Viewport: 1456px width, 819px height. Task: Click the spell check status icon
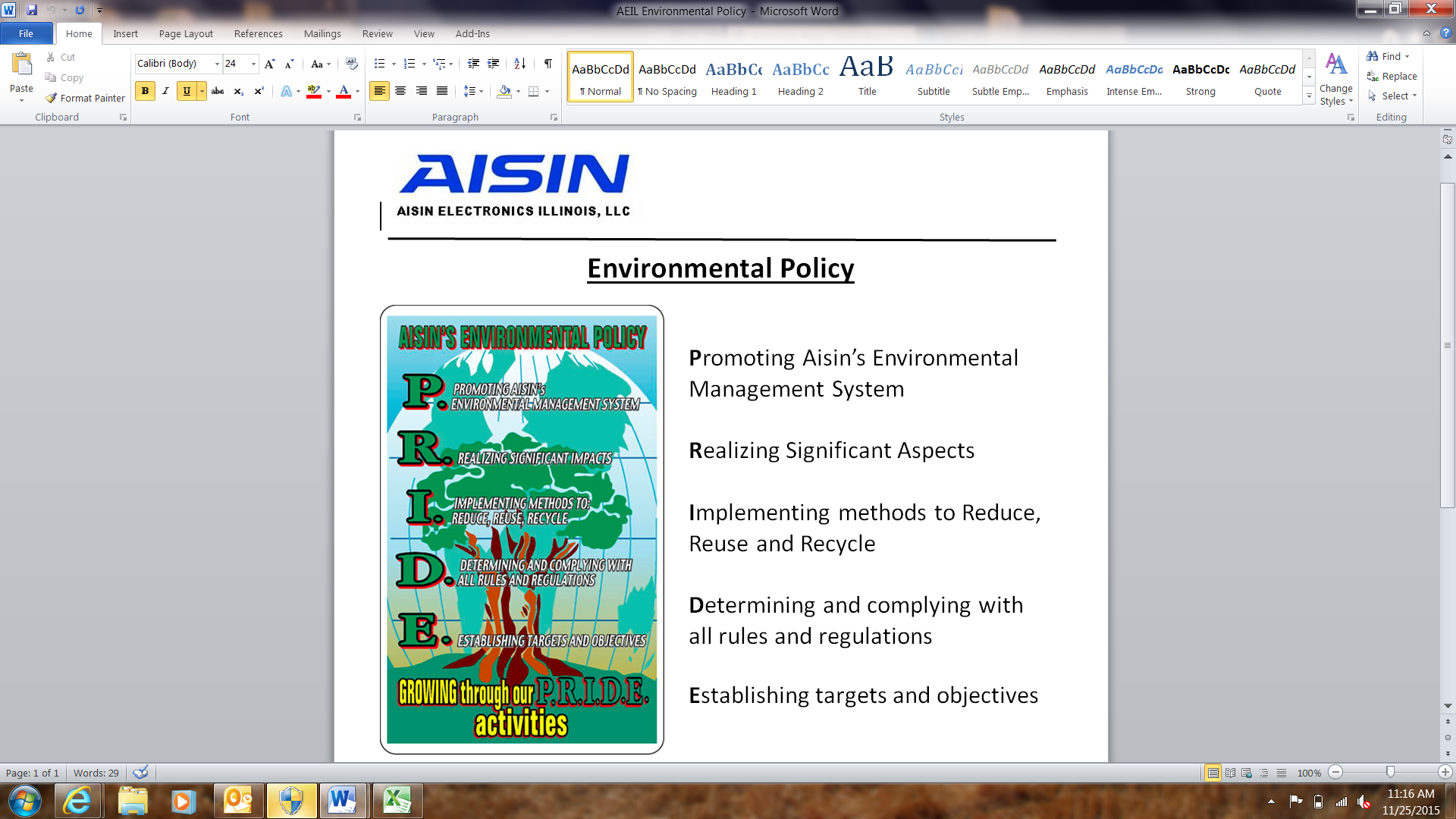pos(140,773)
